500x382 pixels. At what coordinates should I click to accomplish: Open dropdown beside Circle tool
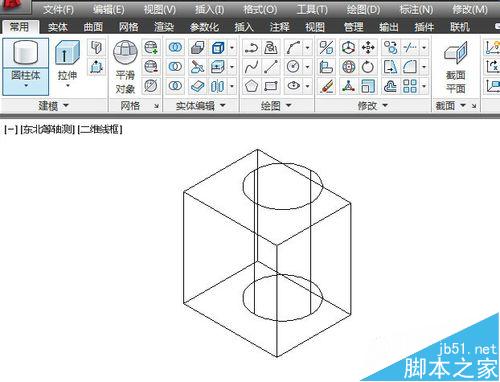(307, 67)
